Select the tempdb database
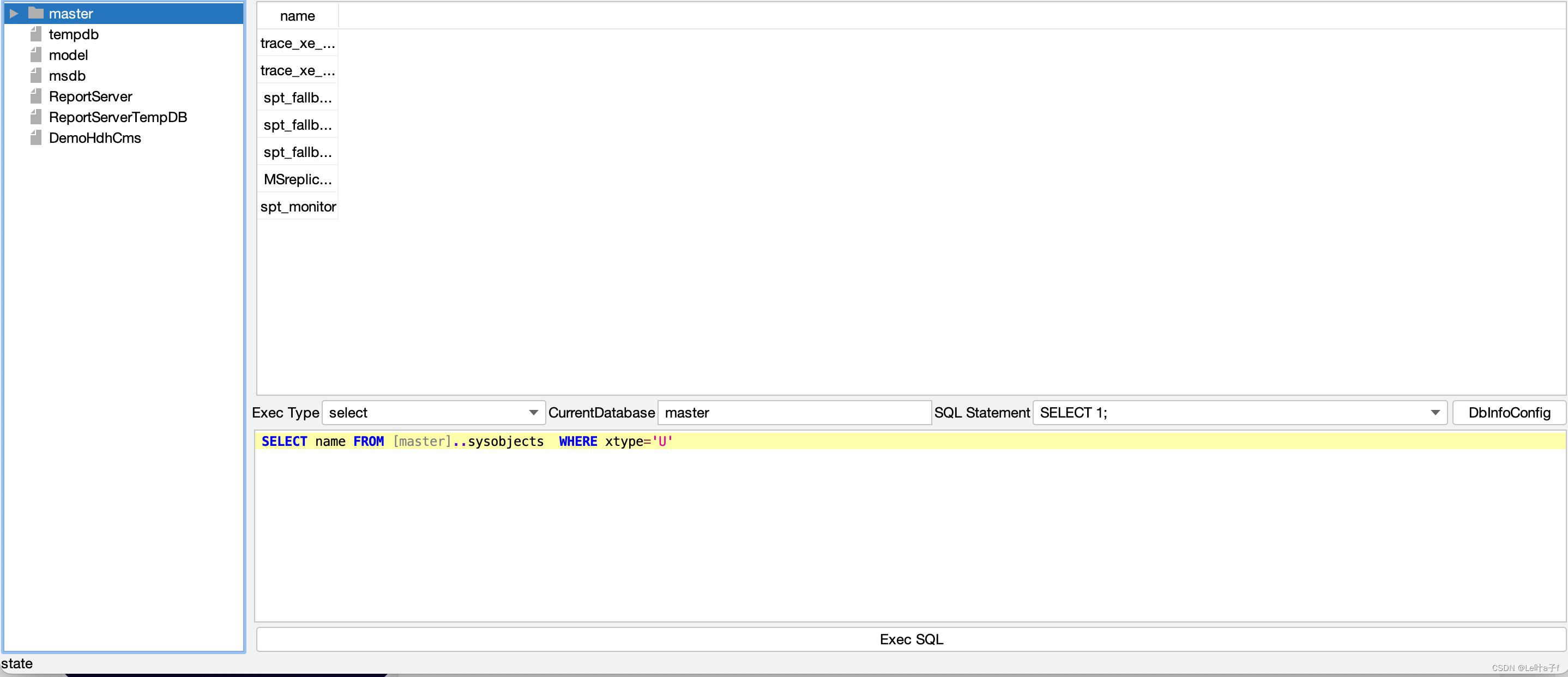This screenshot has width=1568, height=677. (x=74, y=34)
